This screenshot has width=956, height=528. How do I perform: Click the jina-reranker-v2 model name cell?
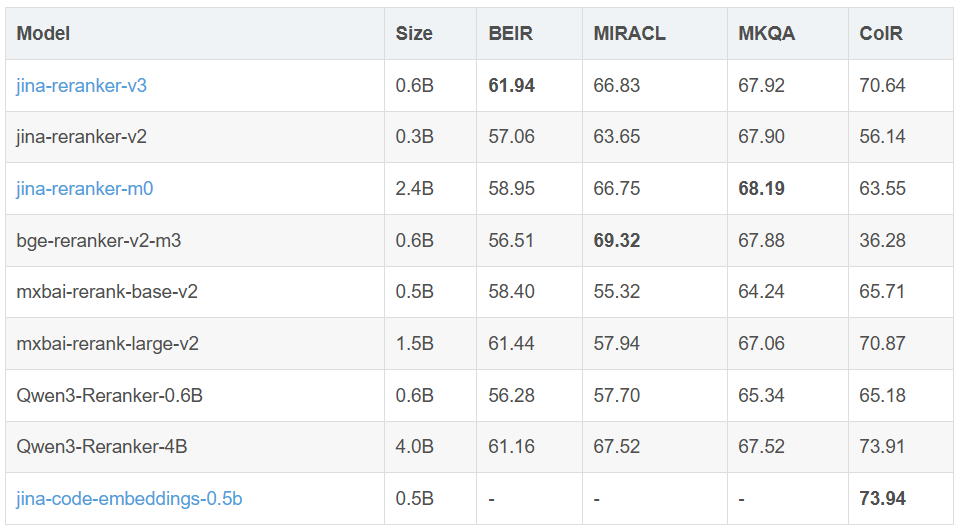coord(82,137)
